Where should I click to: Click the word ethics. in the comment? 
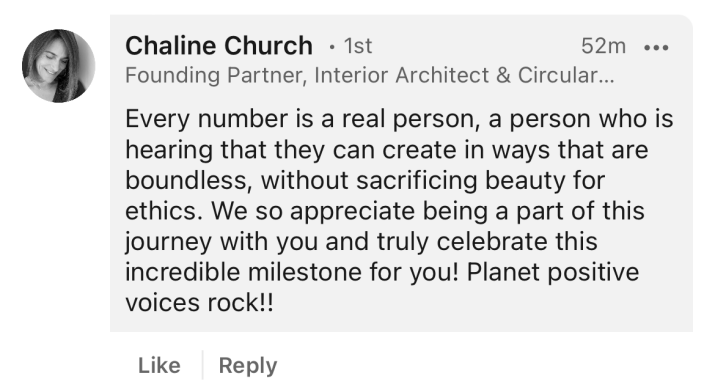[x=164, y=211]
